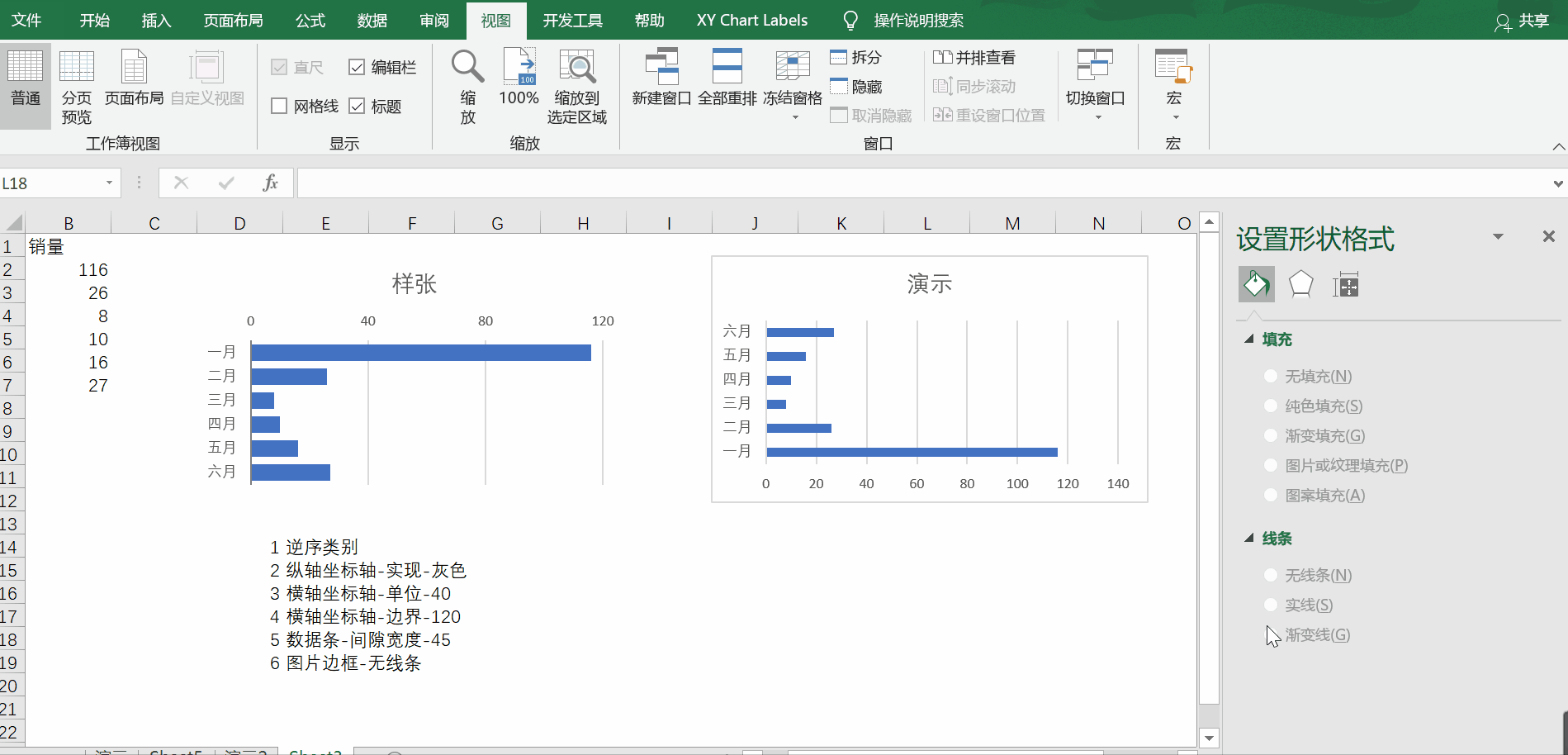
Task: Hide the current window (隐藏)
Action: [x=856, y=86]
